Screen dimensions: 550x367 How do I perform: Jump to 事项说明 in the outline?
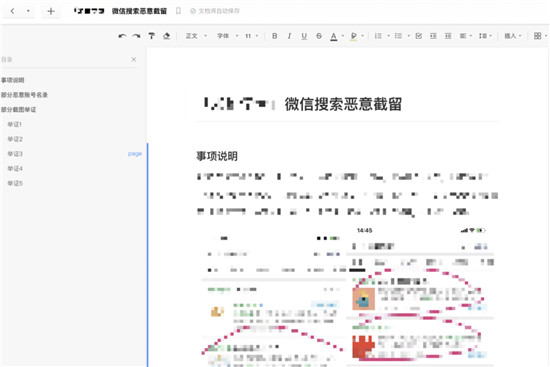(13, 80)
